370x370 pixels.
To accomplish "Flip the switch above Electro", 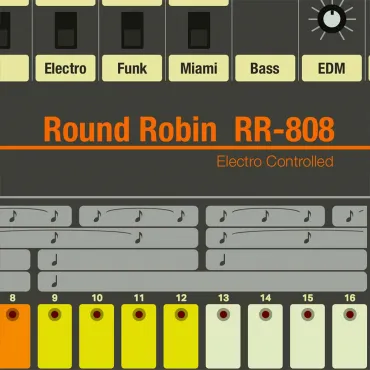I will pyautogui.click(x=66, y=30).
